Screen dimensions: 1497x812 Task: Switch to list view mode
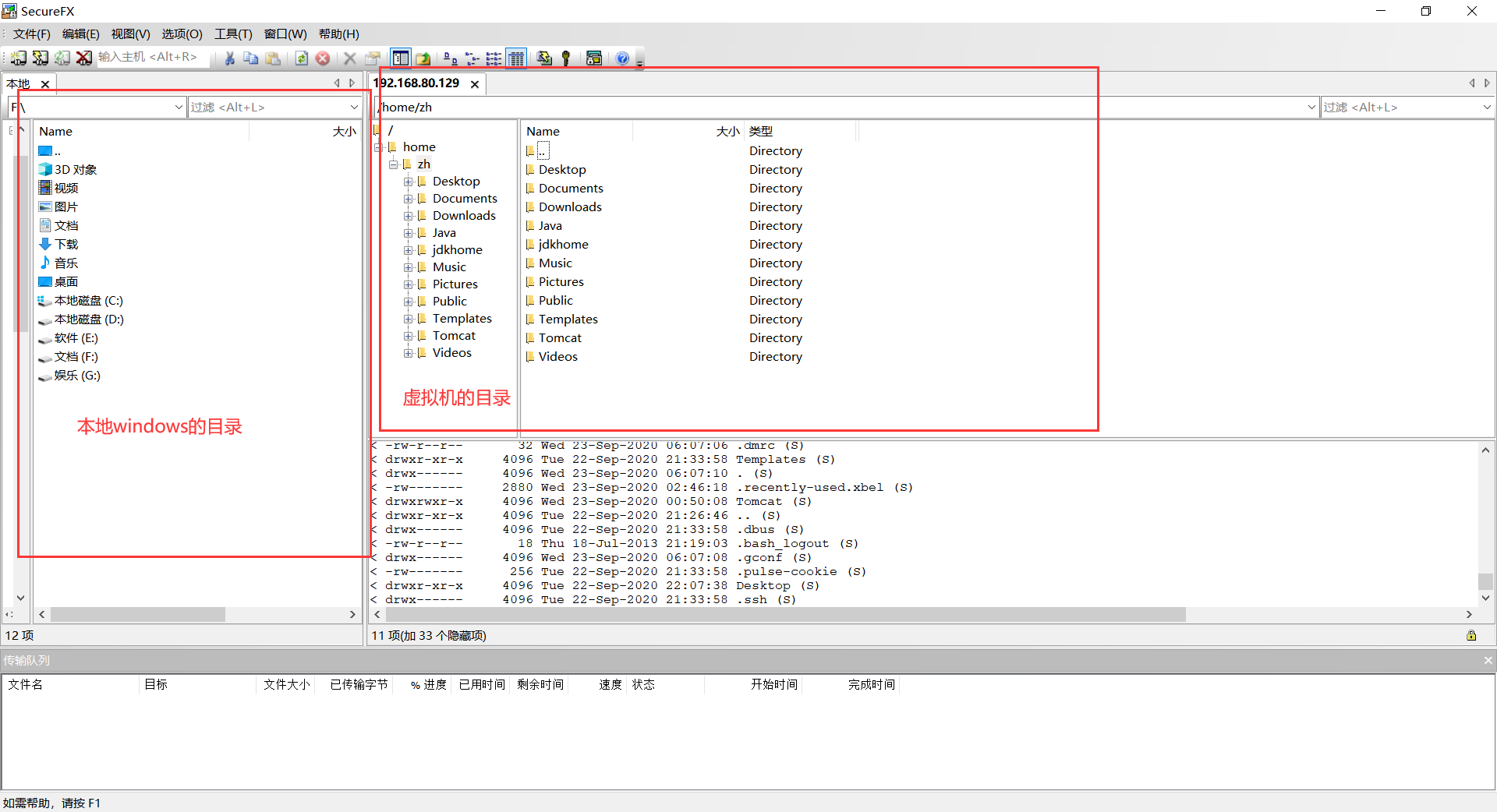tap(494, 58)
